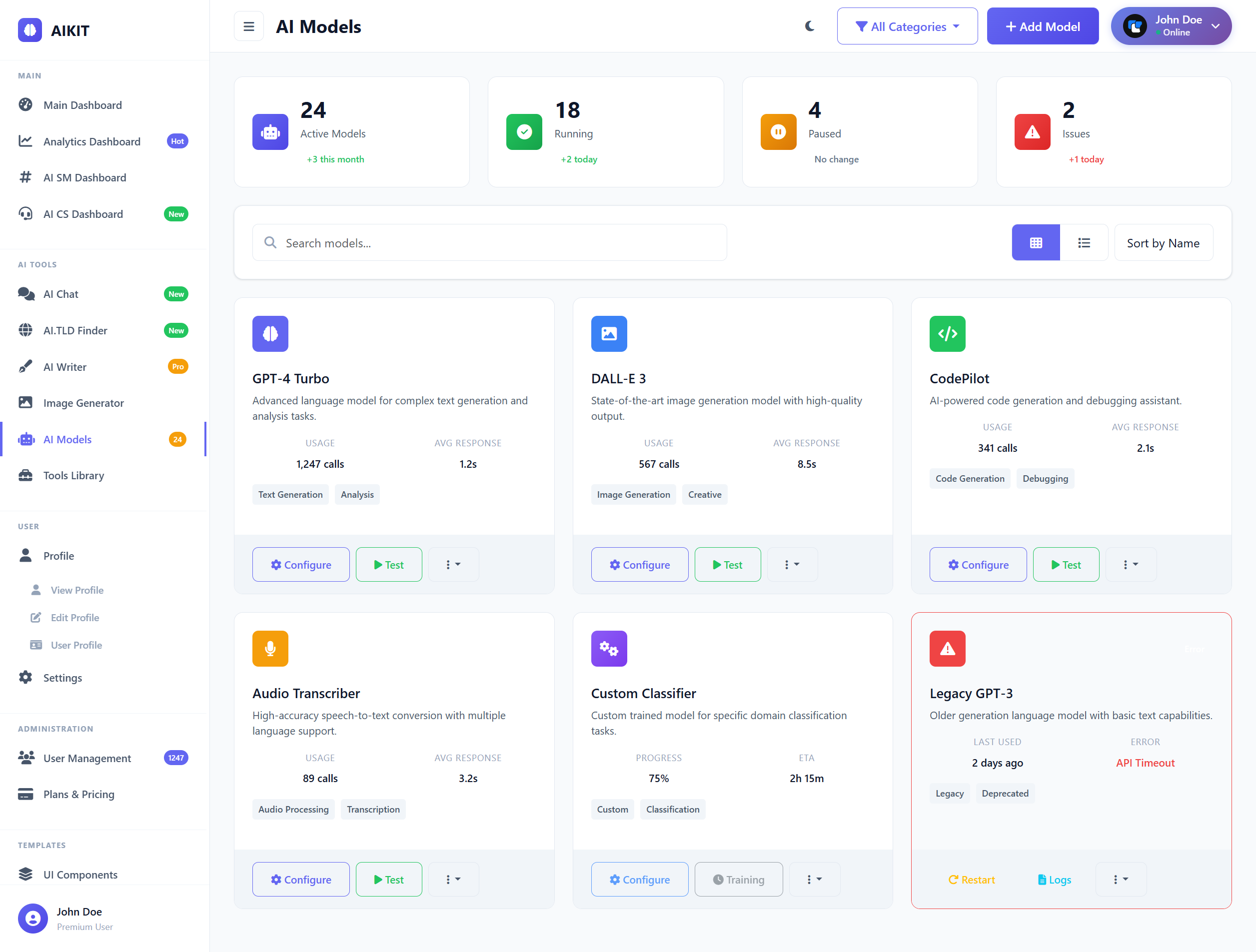Click the CodePilot code brackets icon
The image size is (1256, 952).
[947, 334]
